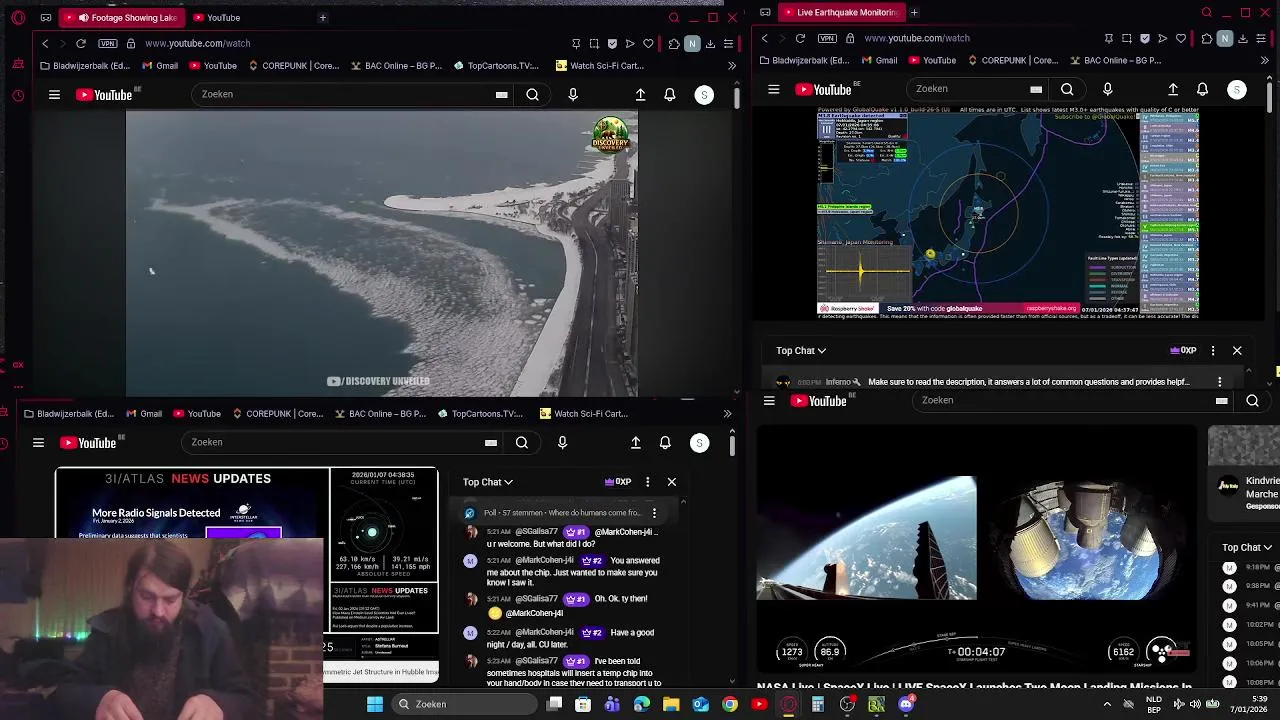Expand 'Top Chat' dropdown in earthquake stream
Image resolution: width=1280 pixels, height=720 pixels.
(x=801, y=350)
